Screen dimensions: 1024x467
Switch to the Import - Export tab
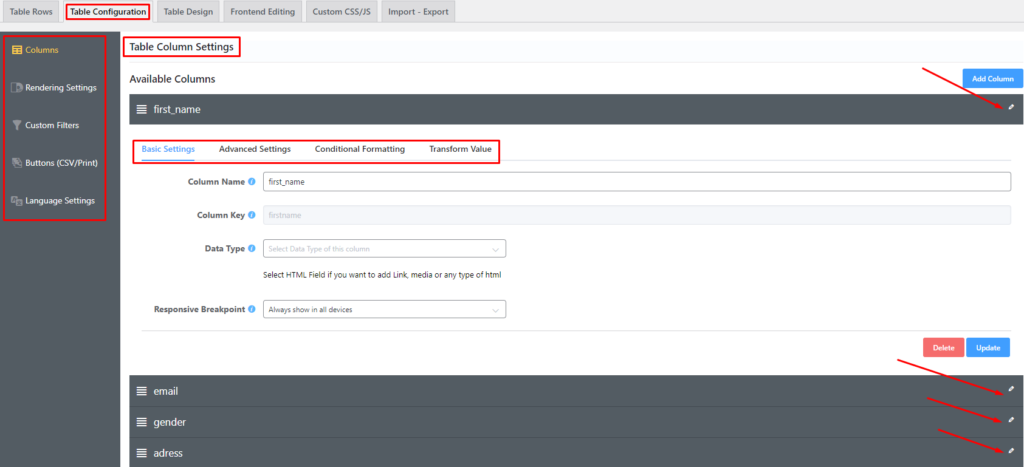click(x=418, y=12)
